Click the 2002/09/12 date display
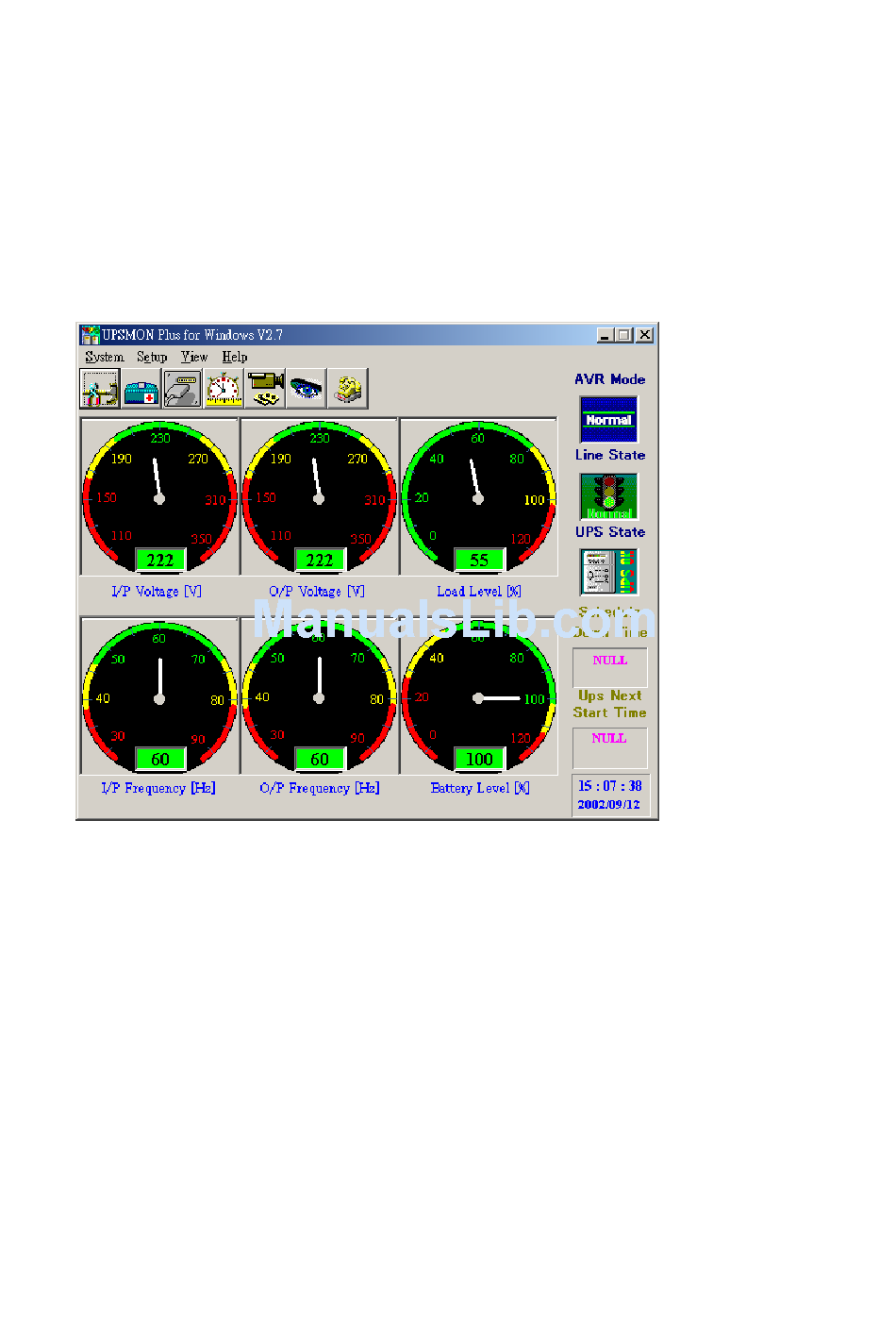The image size is (896, 1340). click(609, 805)
